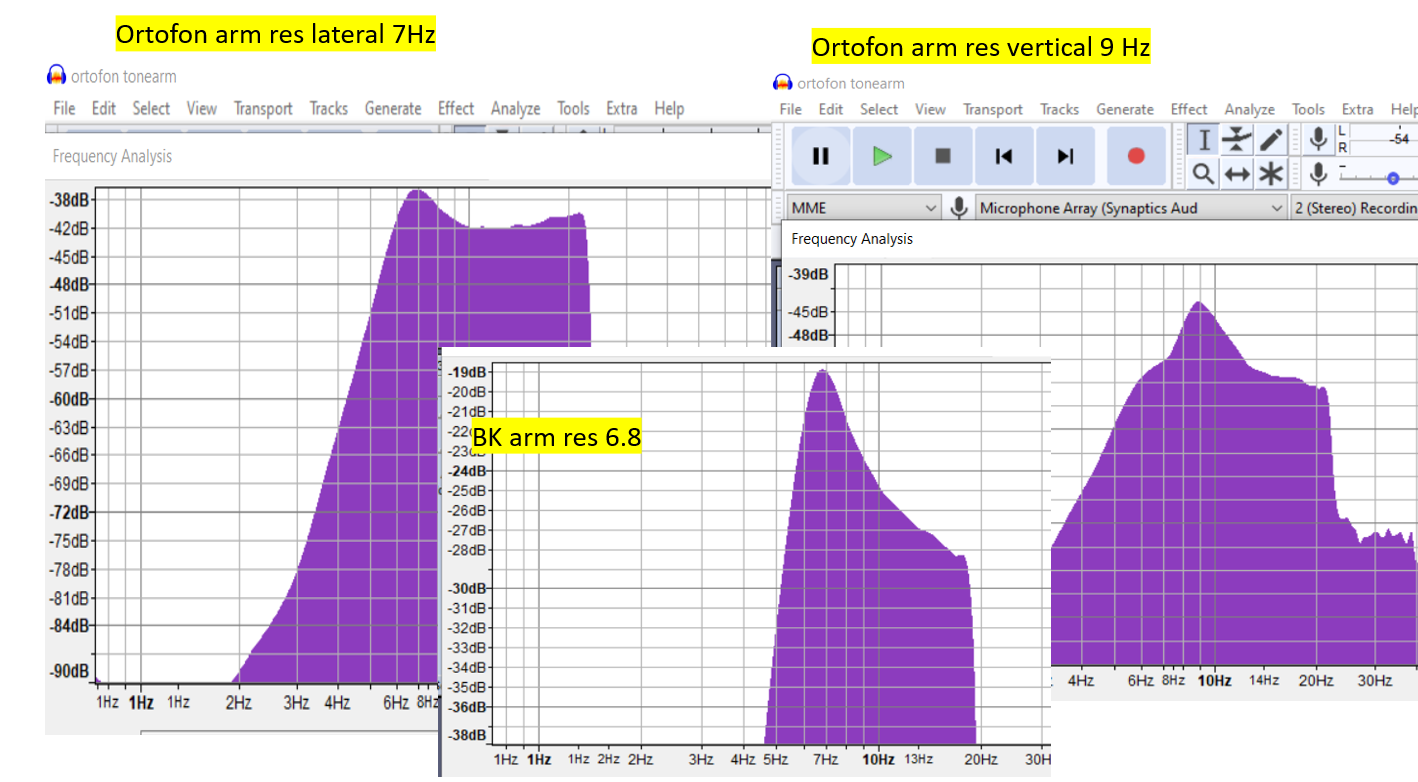Select the pencil Draw tool
Image resolution: width=1418 pixels, height=782 pixels.
1271,140
